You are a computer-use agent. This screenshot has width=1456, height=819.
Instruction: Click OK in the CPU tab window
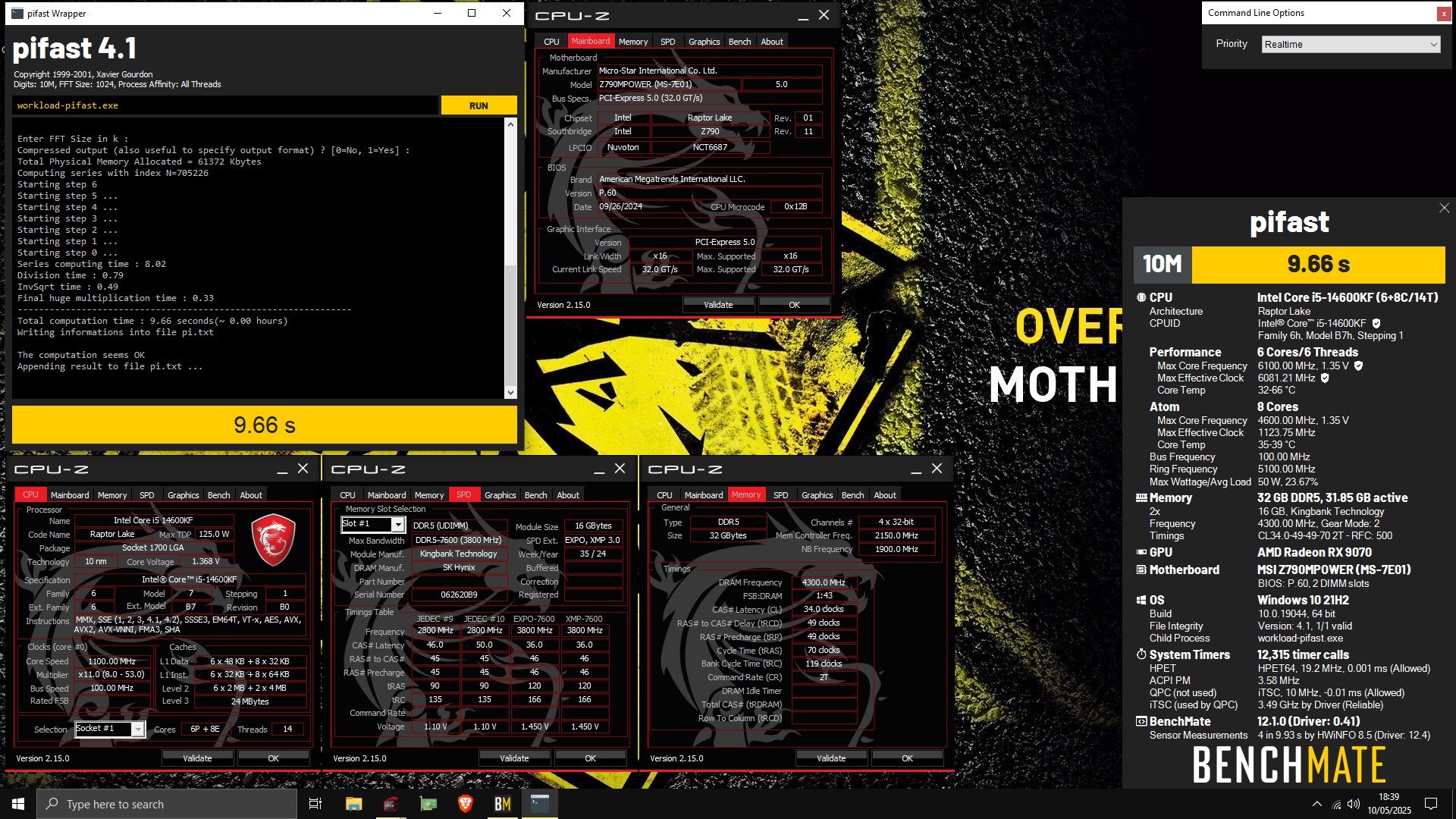(x=273, y=758)
